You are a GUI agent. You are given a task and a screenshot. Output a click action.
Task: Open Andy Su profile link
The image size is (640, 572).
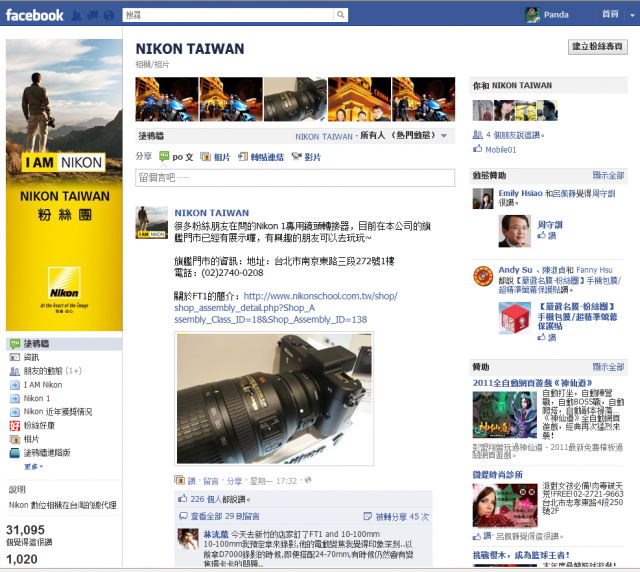pos(515,270)
